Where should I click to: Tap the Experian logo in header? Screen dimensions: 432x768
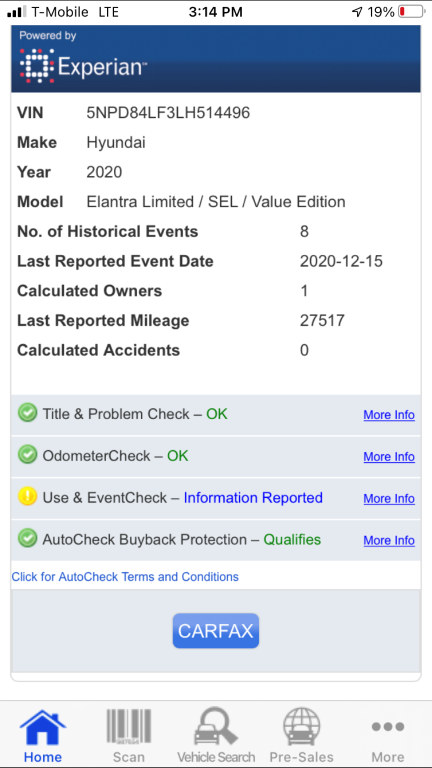82,65
